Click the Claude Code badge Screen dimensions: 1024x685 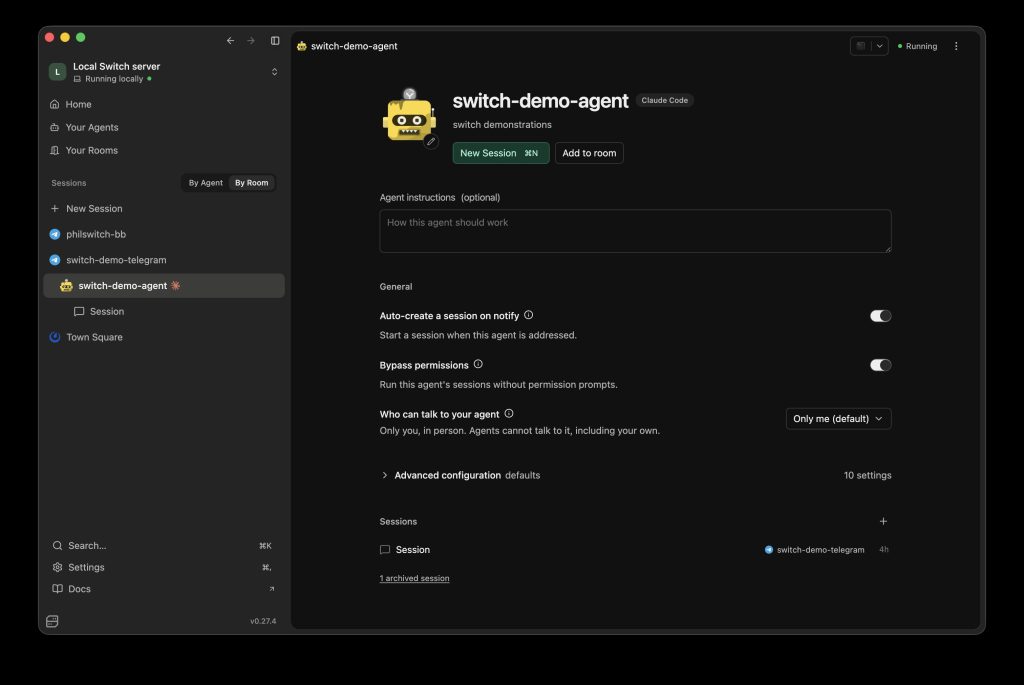pyautogui.click(x=664, y=100)
